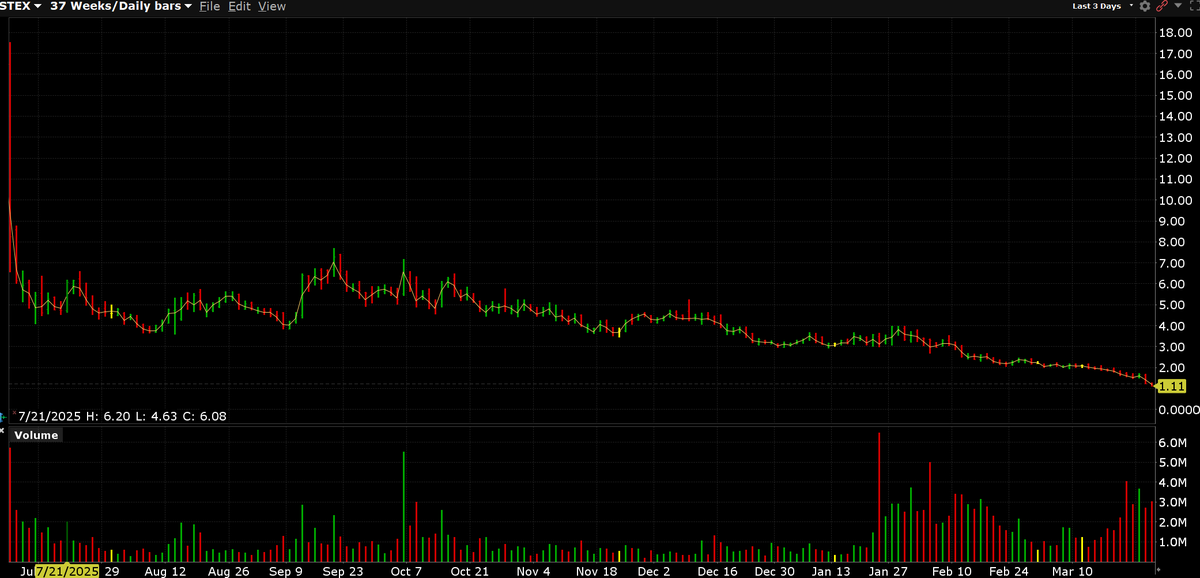The height and width of the screenshot is (578, 1200).
Task: Click the Dec 2 date label
Action: [x=654, y=572]
